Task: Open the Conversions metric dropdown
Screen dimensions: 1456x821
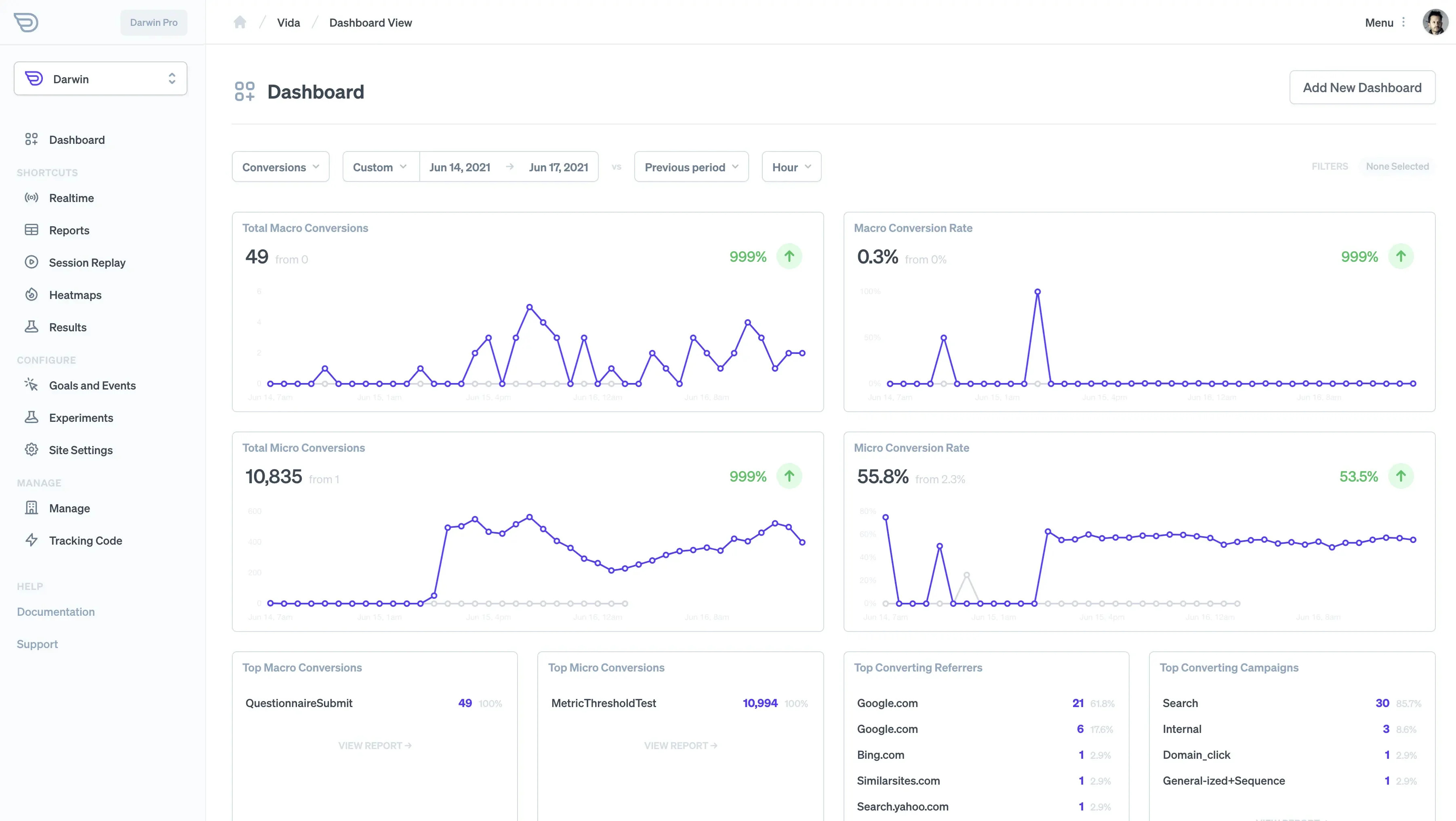Action: (x=280, y=167)
